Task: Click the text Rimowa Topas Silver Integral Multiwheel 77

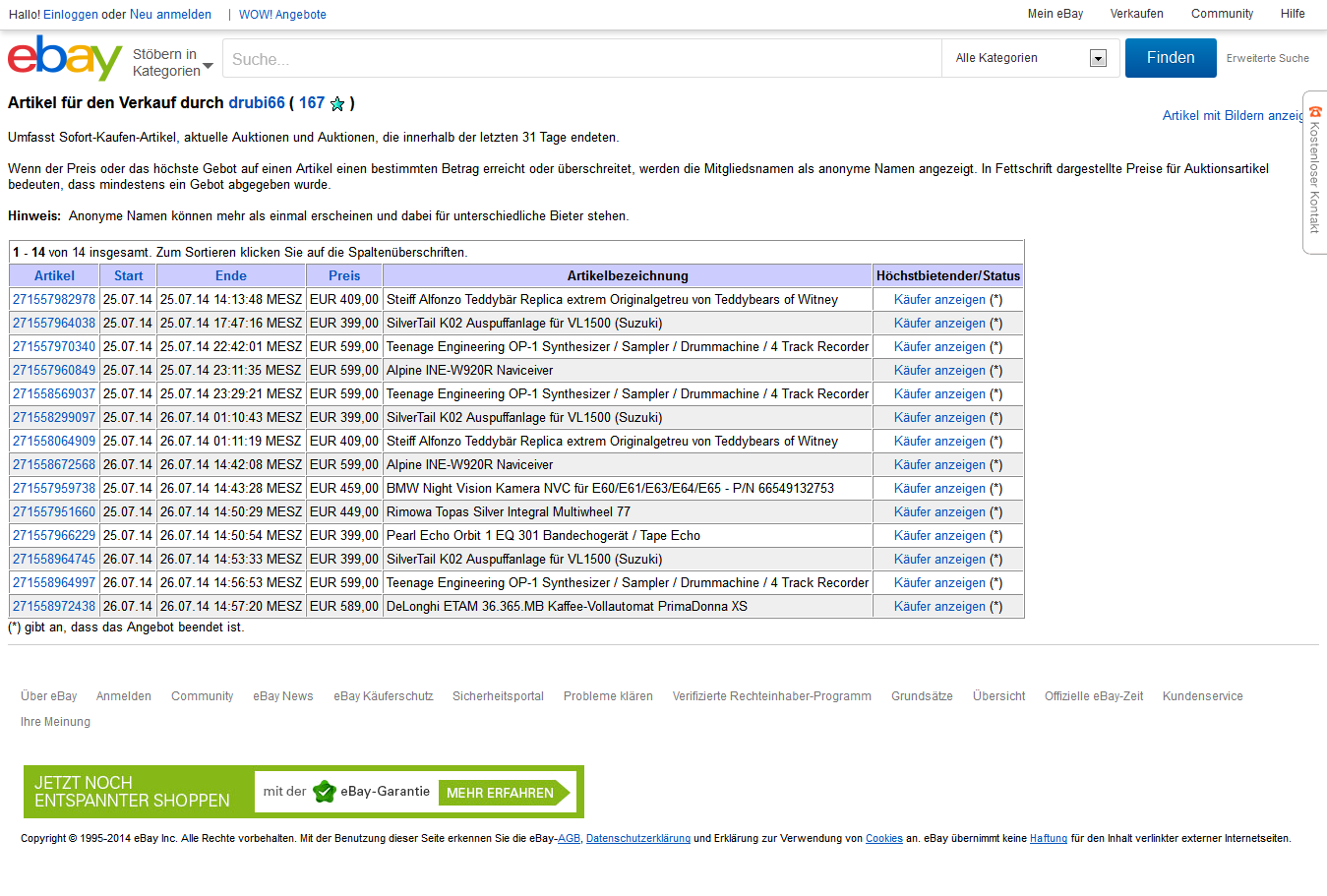Action: pos(509,511)
